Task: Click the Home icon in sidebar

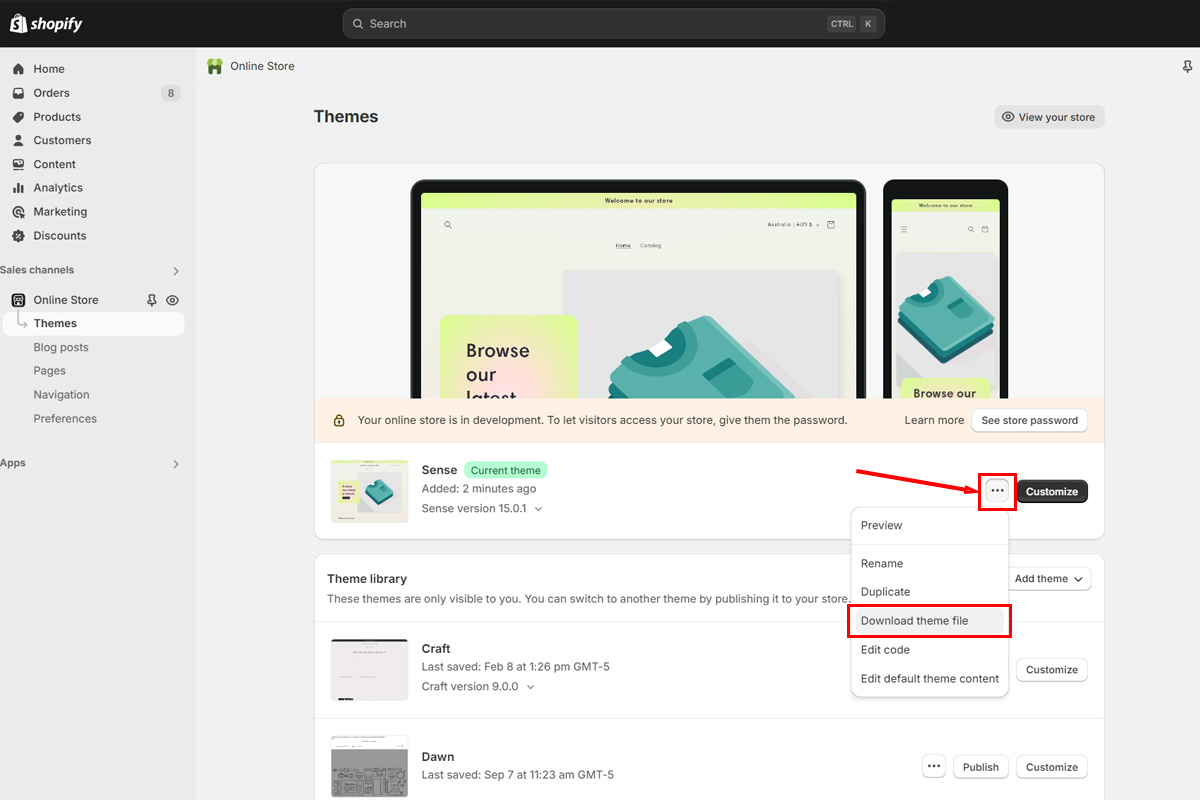Action: [18, 69]
